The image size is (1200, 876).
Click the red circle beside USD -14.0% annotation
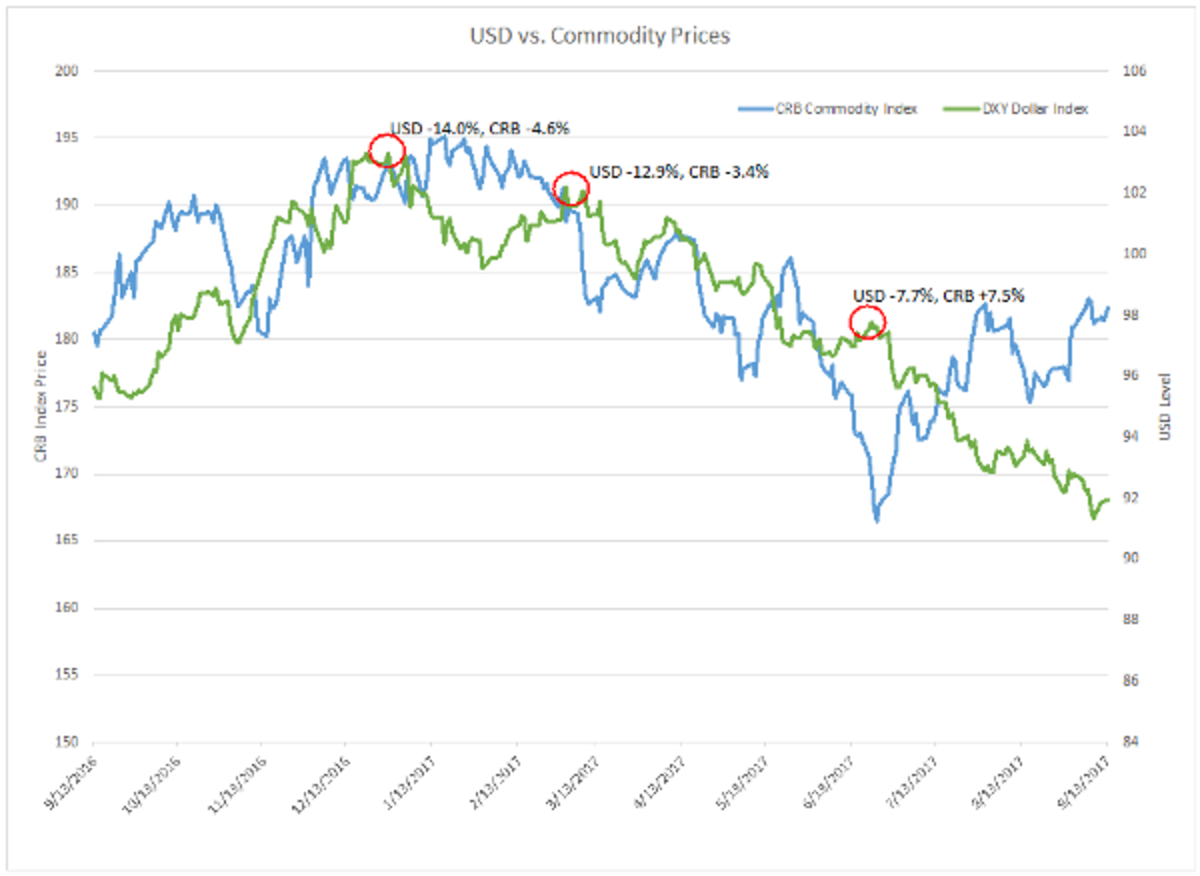pos(387,151)
